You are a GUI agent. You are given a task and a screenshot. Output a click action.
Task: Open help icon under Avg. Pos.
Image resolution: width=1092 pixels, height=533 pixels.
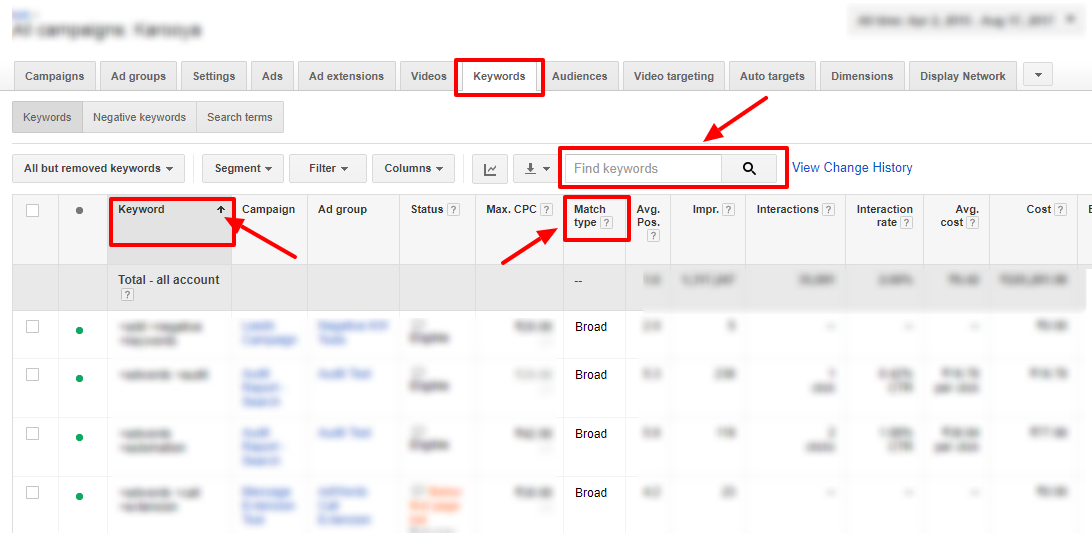click(653, 236)
